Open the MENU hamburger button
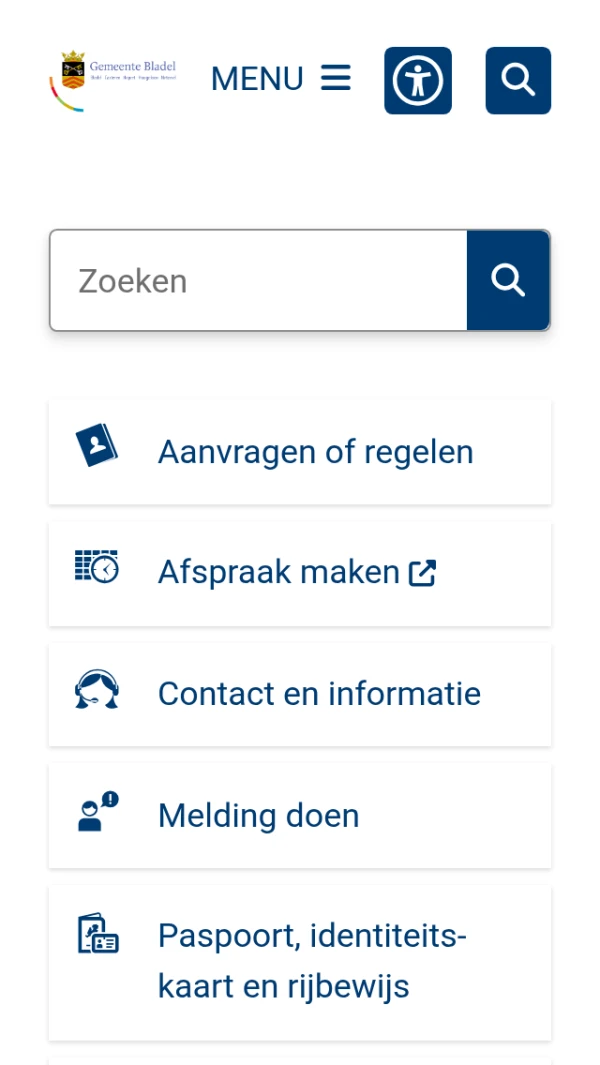 tap(281, 79)
